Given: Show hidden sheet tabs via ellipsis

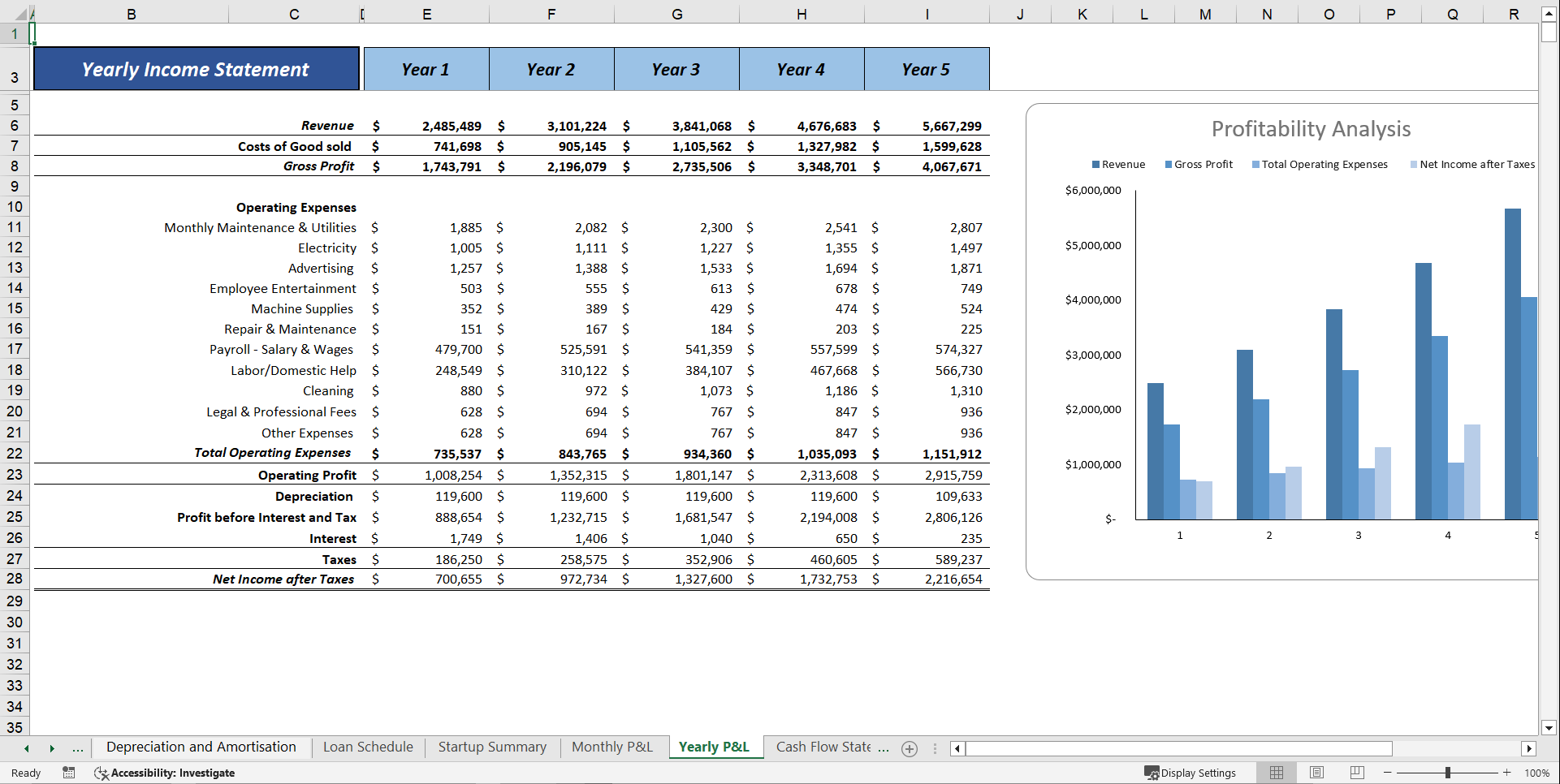Looking at the screenshot, I should (78, 748).
